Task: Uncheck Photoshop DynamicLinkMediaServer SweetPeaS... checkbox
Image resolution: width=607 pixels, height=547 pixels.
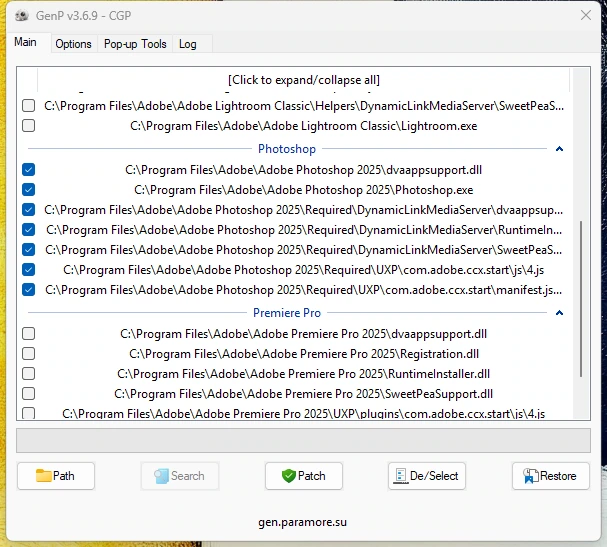Action: point(28,249)
